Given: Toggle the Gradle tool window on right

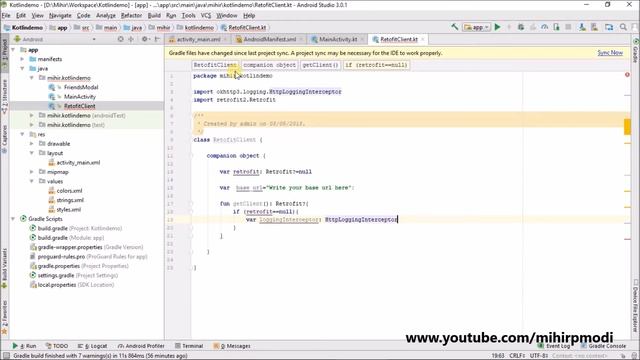Looking at the screenshot, I should click(x=636, y=51).
